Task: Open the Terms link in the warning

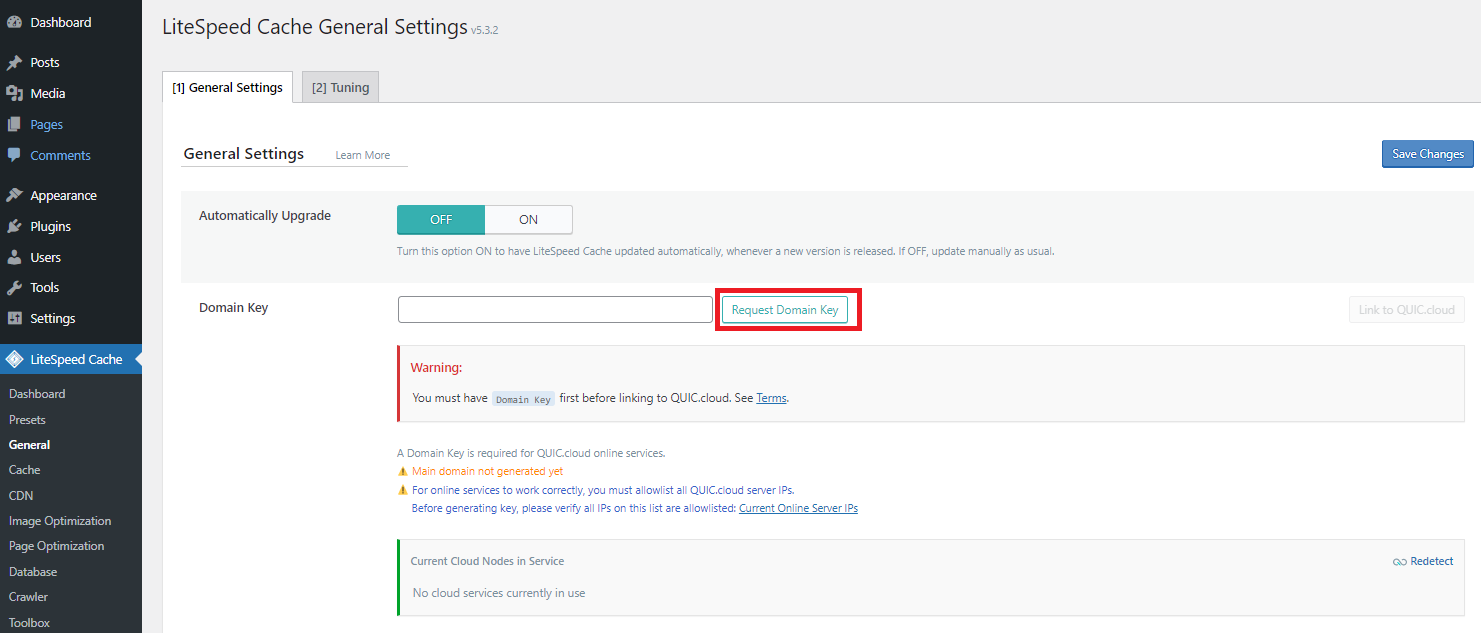Action: 771,398
